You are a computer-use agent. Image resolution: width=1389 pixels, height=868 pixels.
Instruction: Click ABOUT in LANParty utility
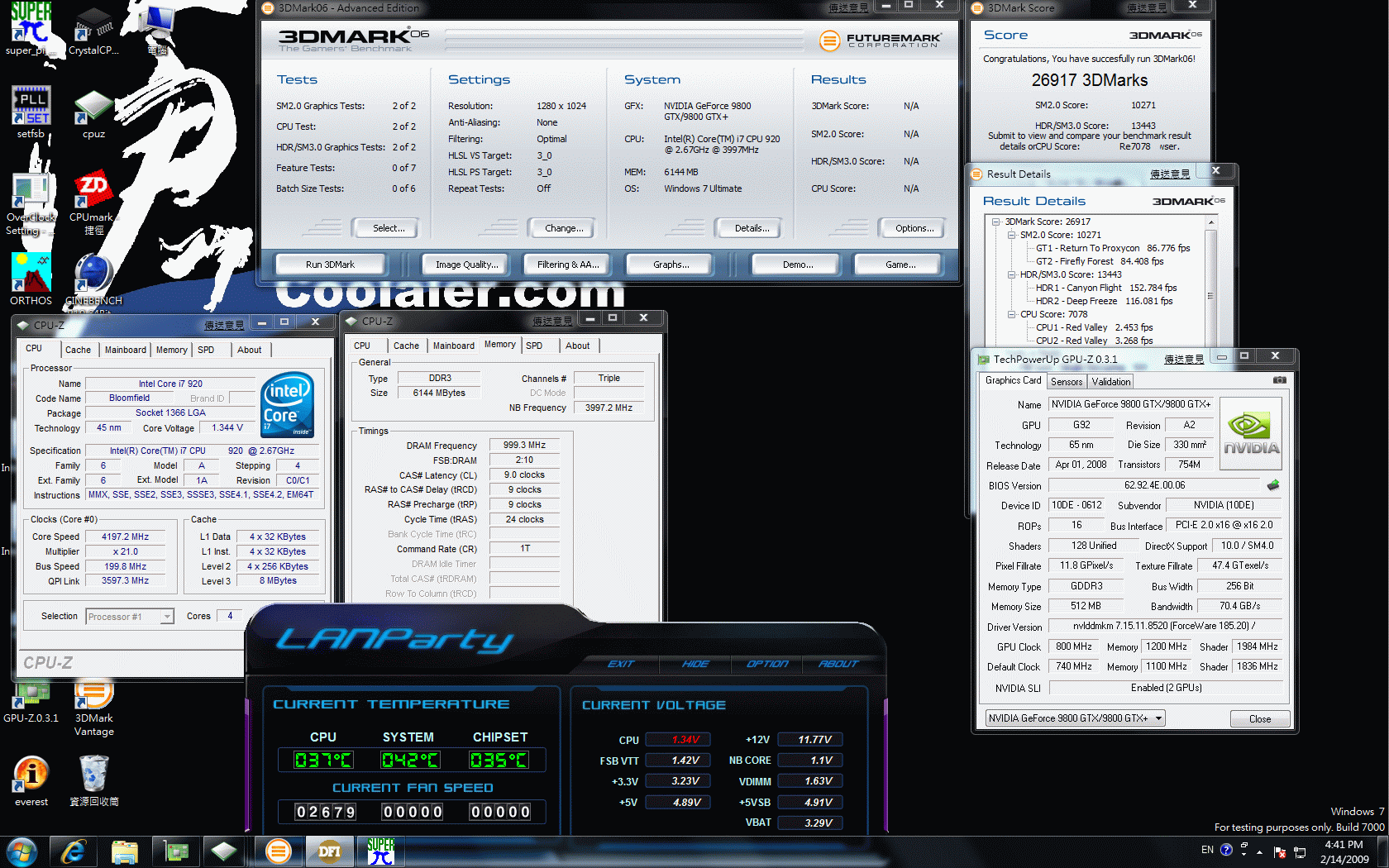838,664
